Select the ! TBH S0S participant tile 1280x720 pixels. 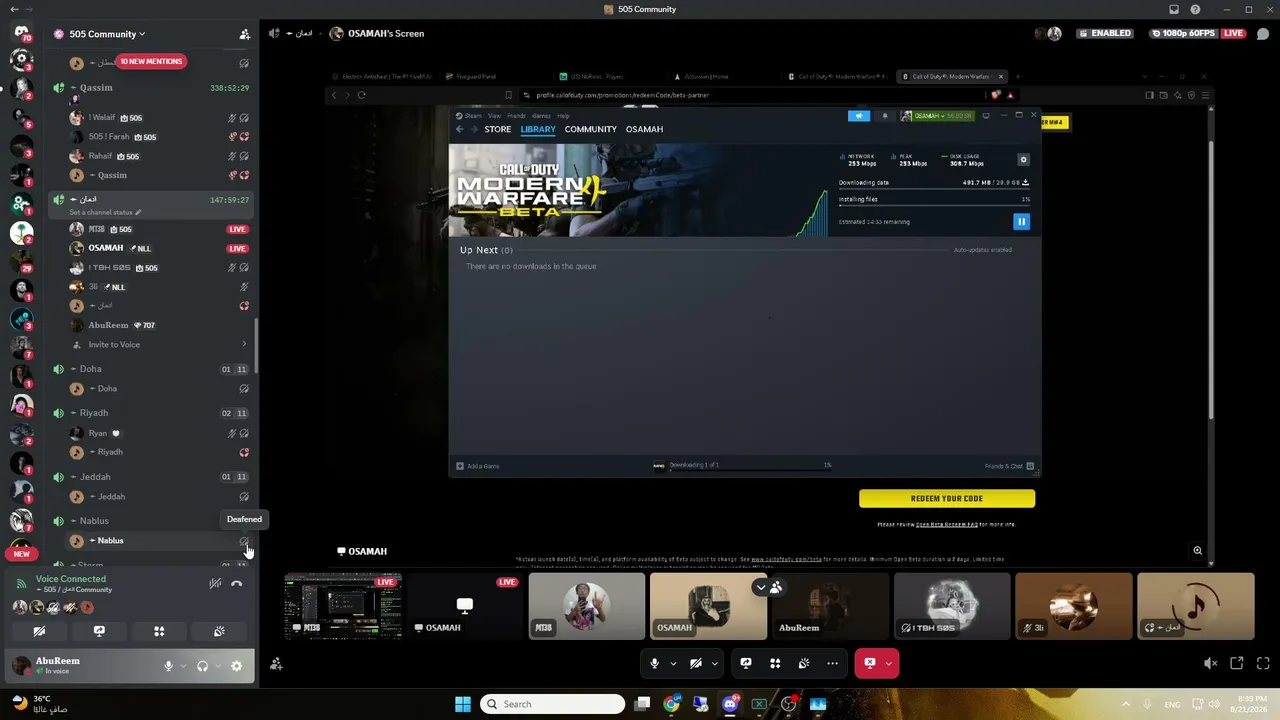coord(952,606)
